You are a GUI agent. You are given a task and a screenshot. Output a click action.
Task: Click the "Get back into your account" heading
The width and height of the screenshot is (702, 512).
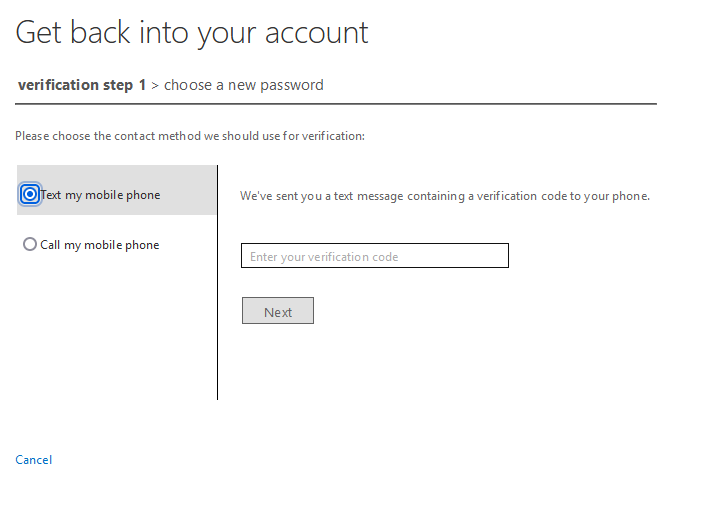[x=192, y=32]
